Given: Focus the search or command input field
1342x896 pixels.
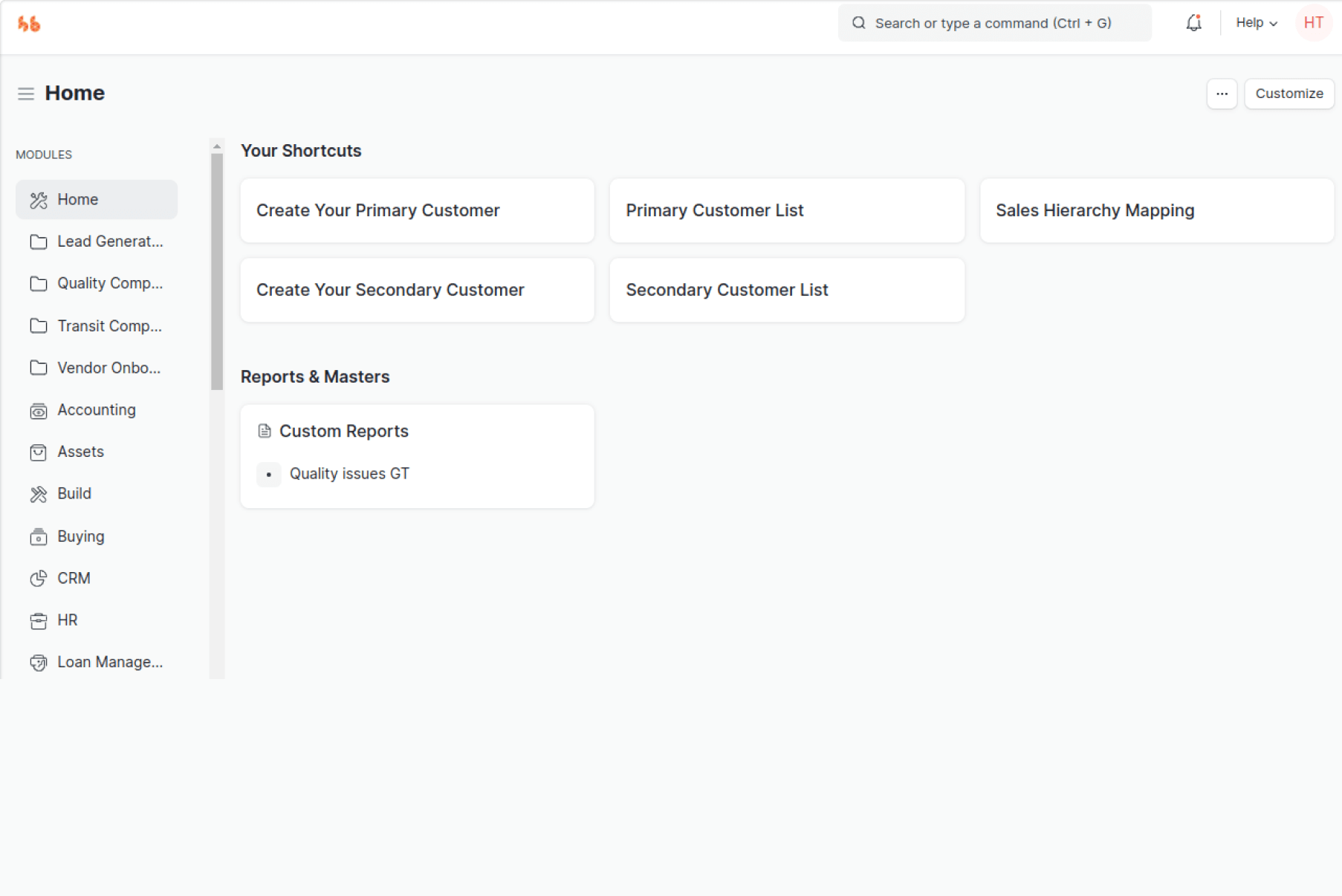Looking at the screenshot, I should [994, 23].
